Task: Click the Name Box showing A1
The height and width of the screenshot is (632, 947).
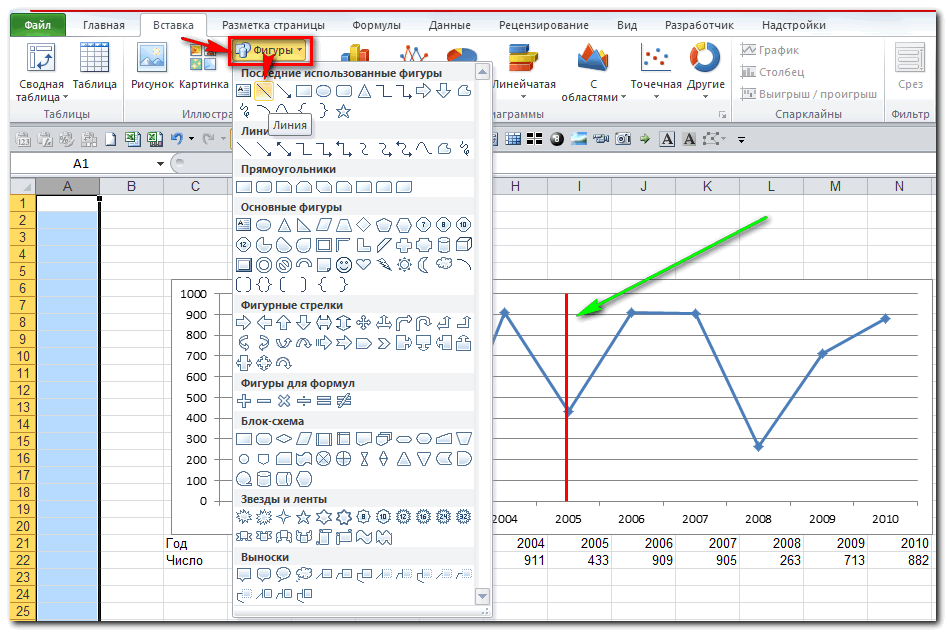Action: 82,164
